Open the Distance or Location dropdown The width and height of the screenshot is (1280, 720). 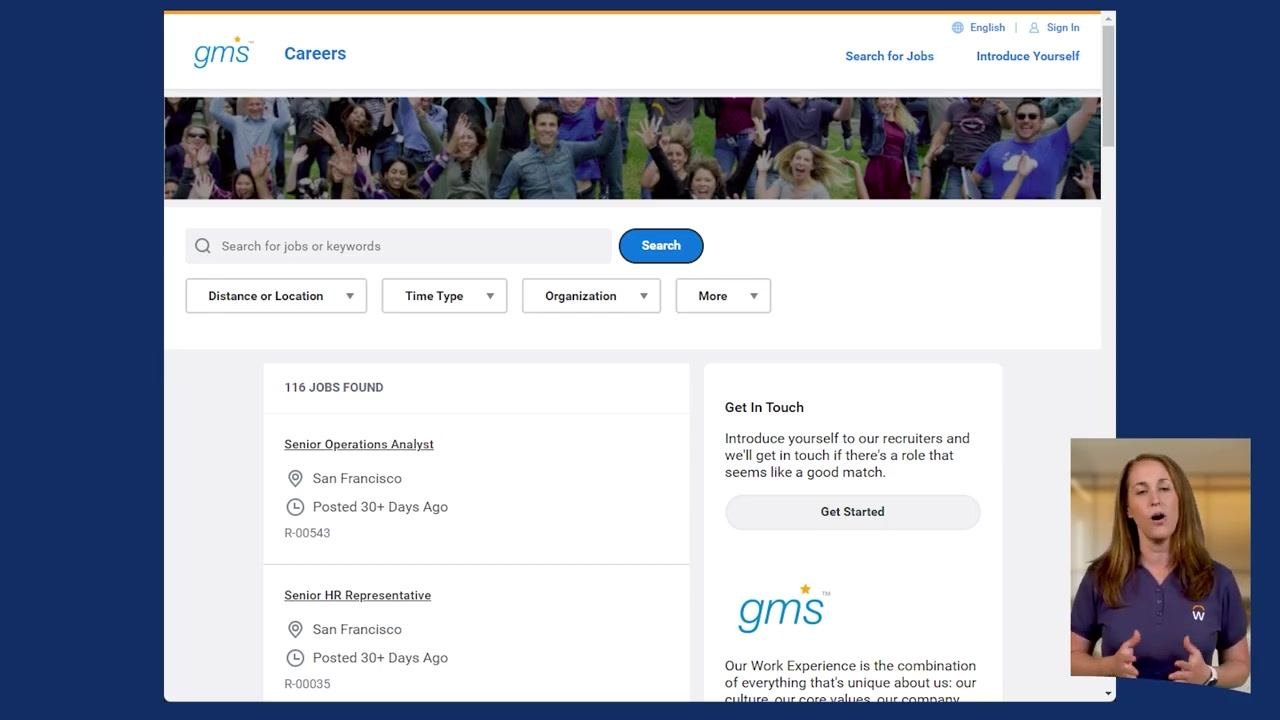click(x=276, y=296)
